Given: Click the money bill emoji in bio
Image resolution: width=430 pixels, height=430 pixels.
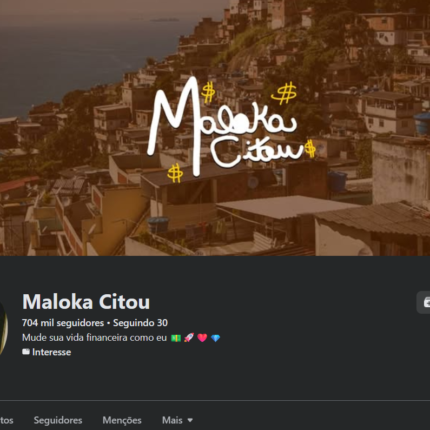Looking at the screenshot, I should pyautogui.click(x=176, y=338).
